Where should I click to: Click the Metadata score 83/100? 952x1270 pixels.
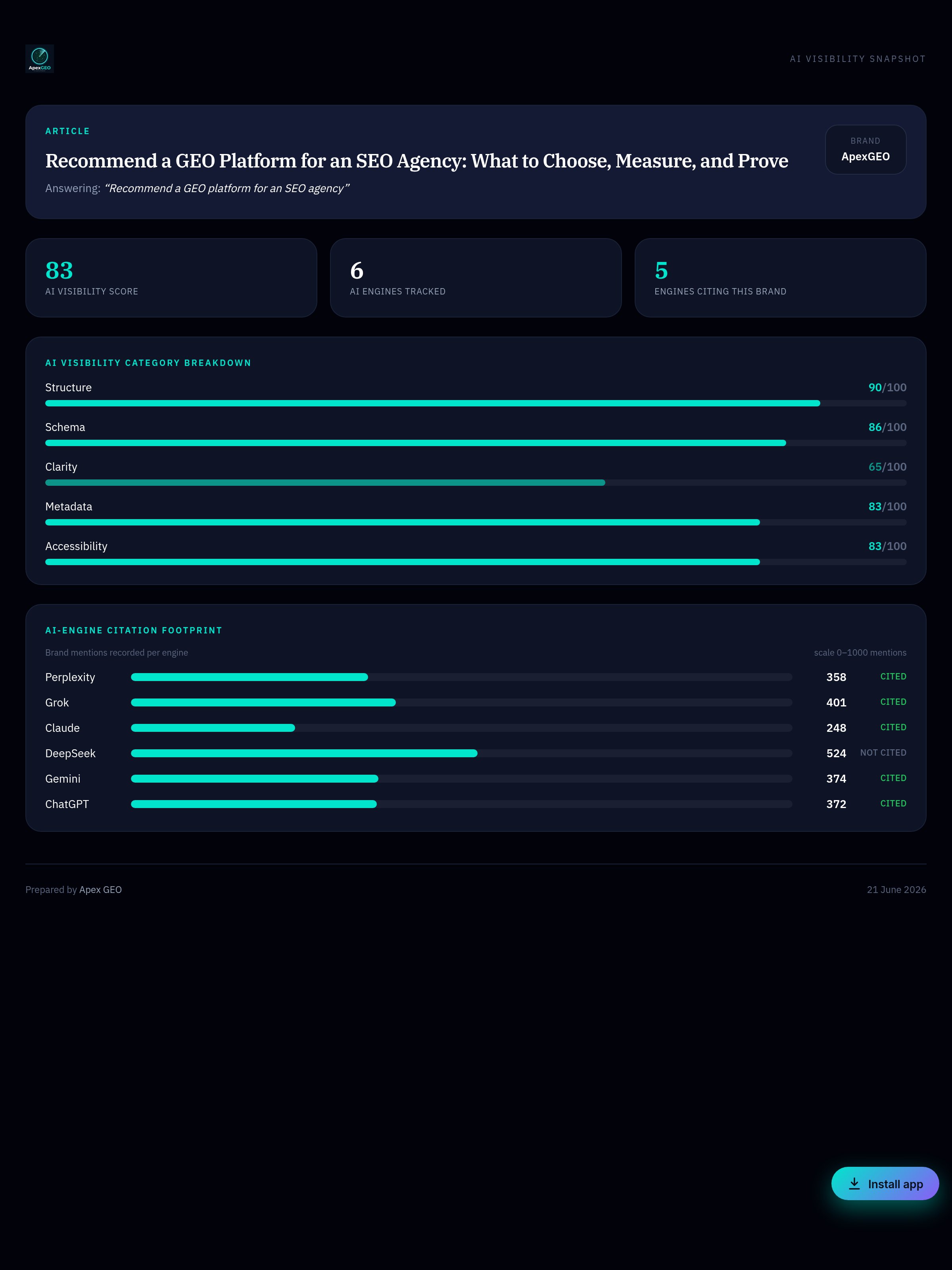pos(887,506)
